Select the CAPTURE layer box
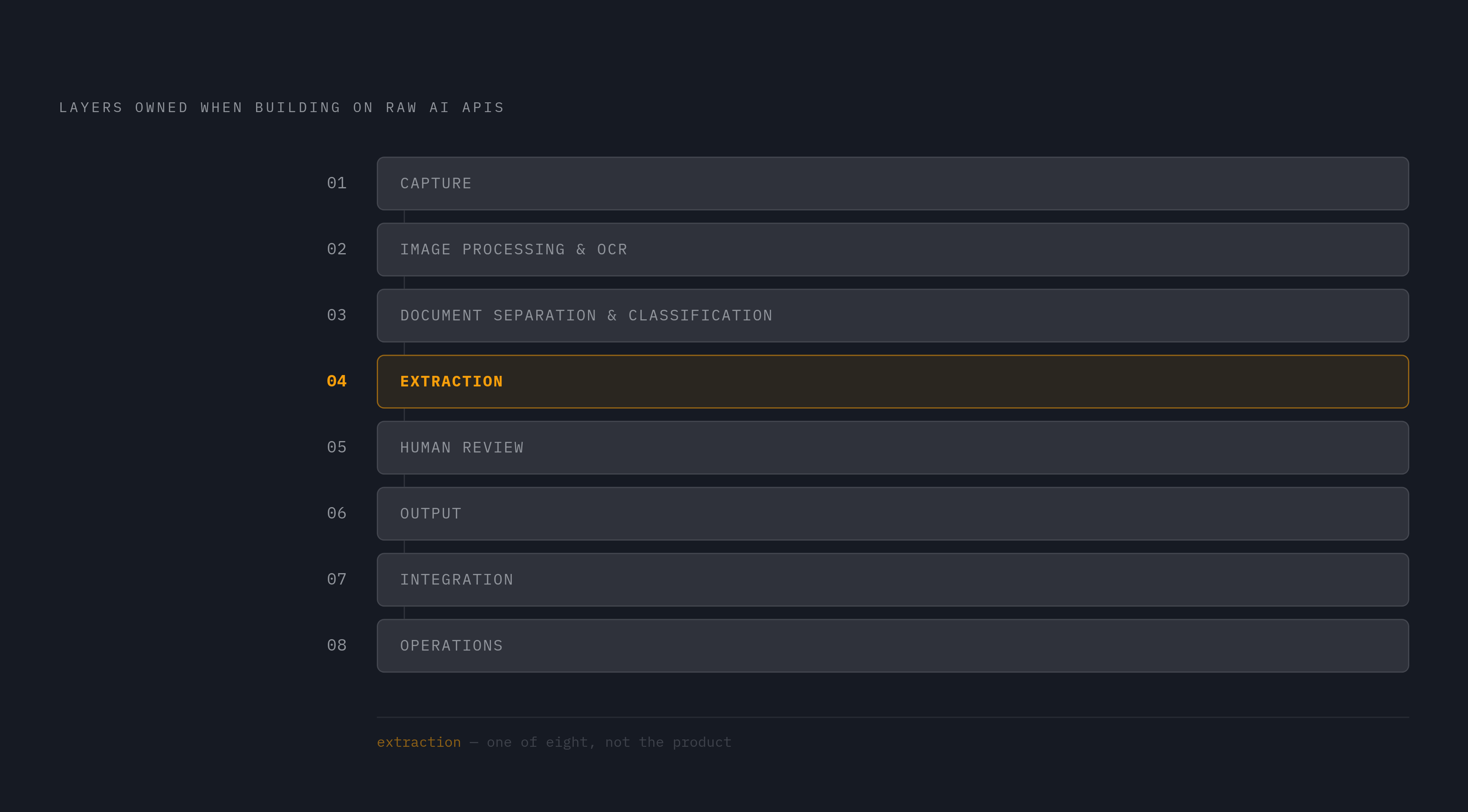Screen dimensions: 1468x812 click(x=893, y=183)
